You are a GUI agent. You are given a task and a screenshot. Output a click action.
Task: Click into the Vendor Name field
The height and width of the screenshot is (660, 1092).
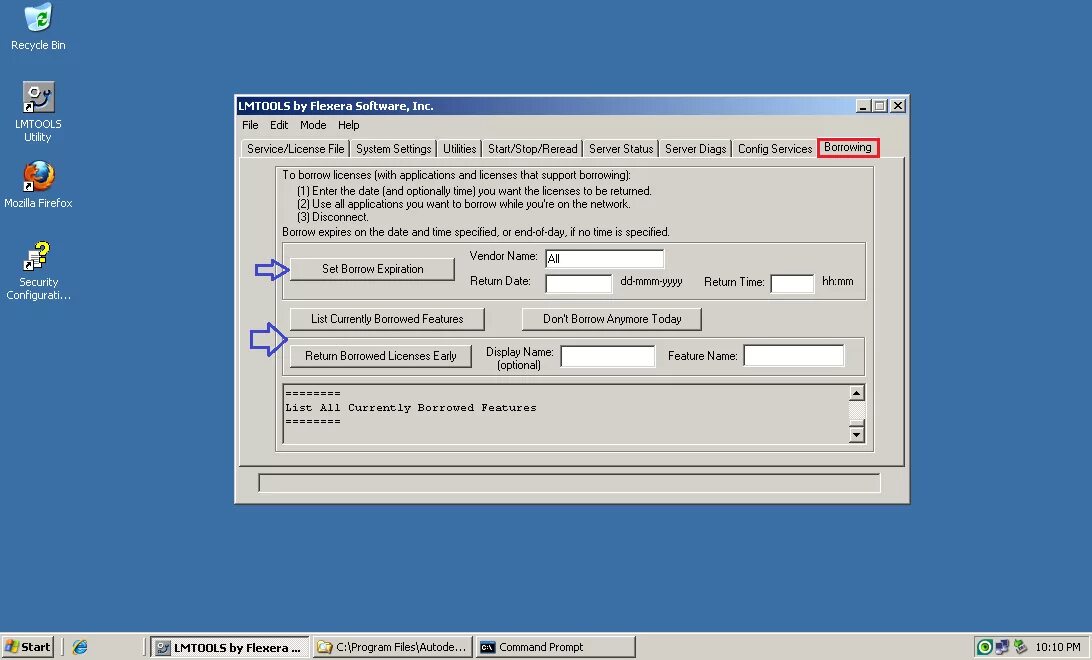(x=604, y=258)
